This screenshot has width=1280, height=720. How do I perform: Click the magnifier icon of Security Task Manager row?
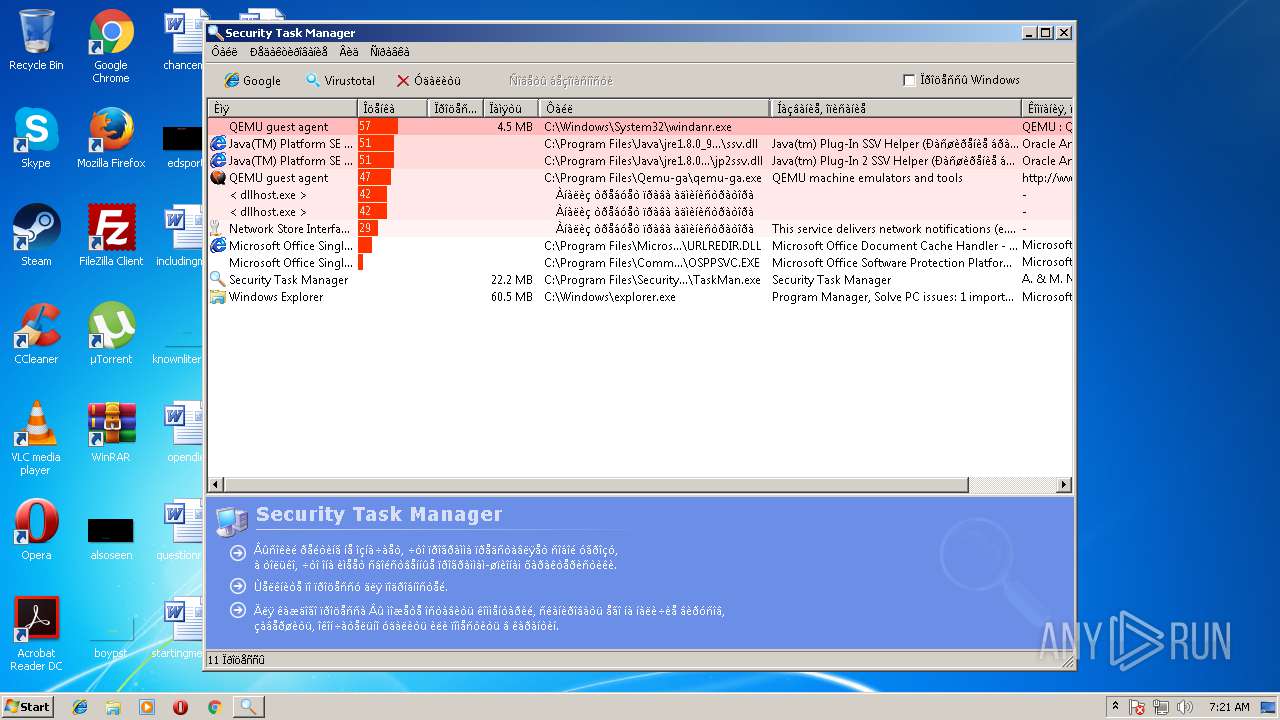point(218,280)
